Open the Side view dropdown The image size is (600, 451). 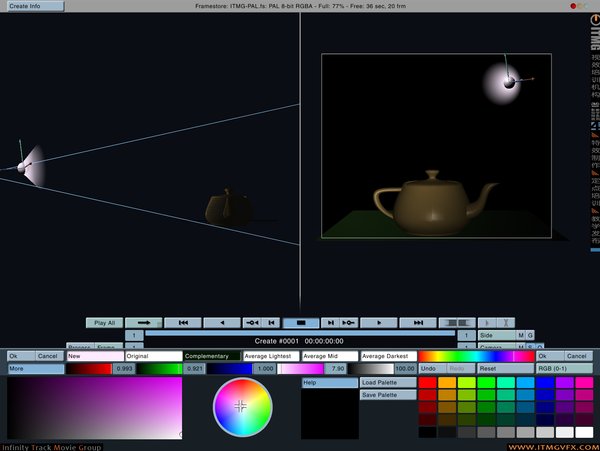495,335
